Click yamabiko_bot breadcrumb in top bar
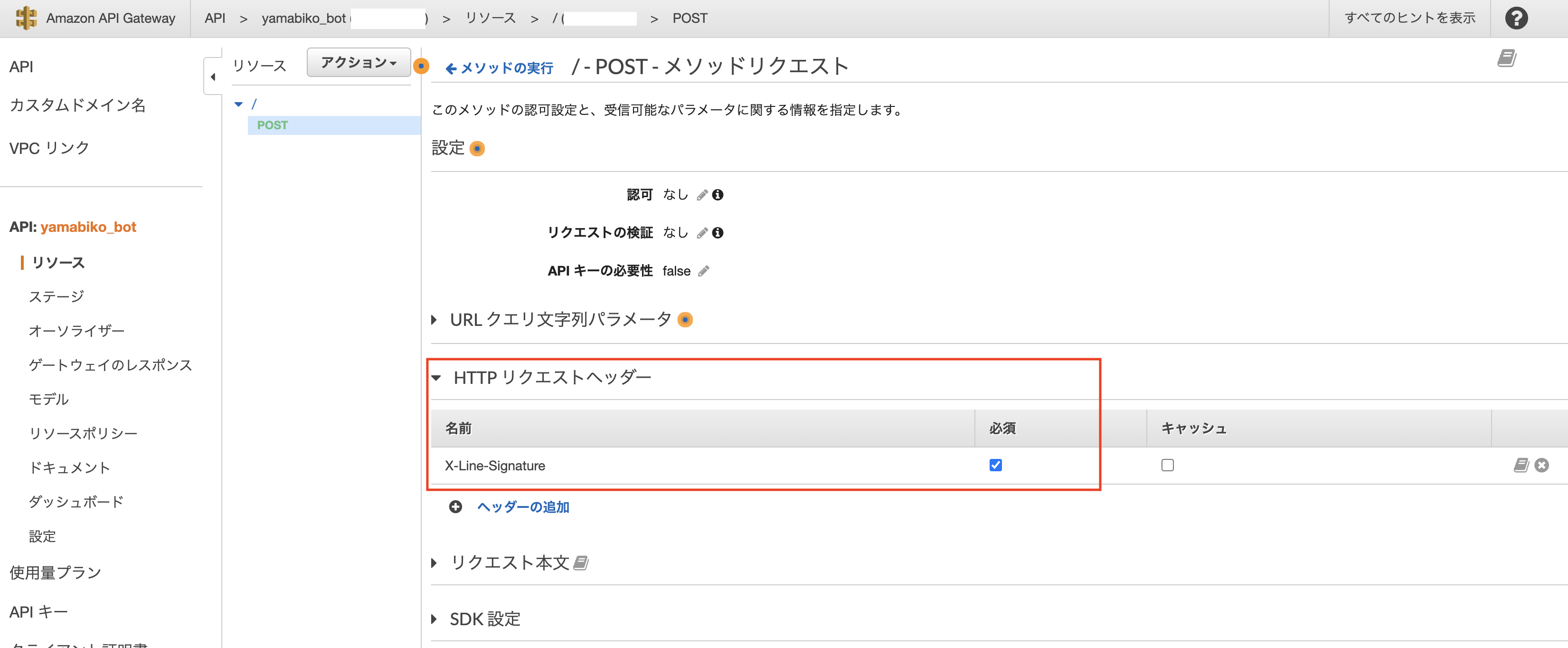 (x=304, y=18)
